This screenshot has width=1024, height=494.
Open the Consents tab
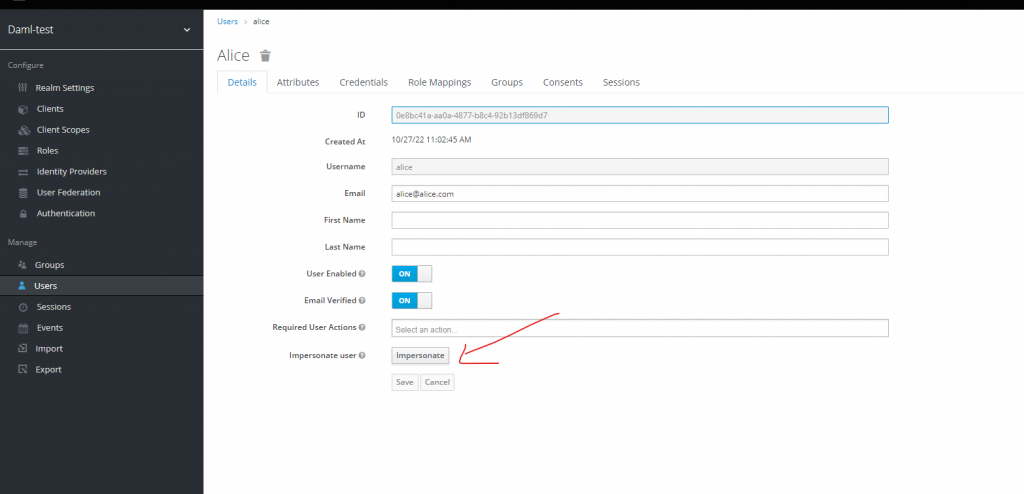[563, 82]
